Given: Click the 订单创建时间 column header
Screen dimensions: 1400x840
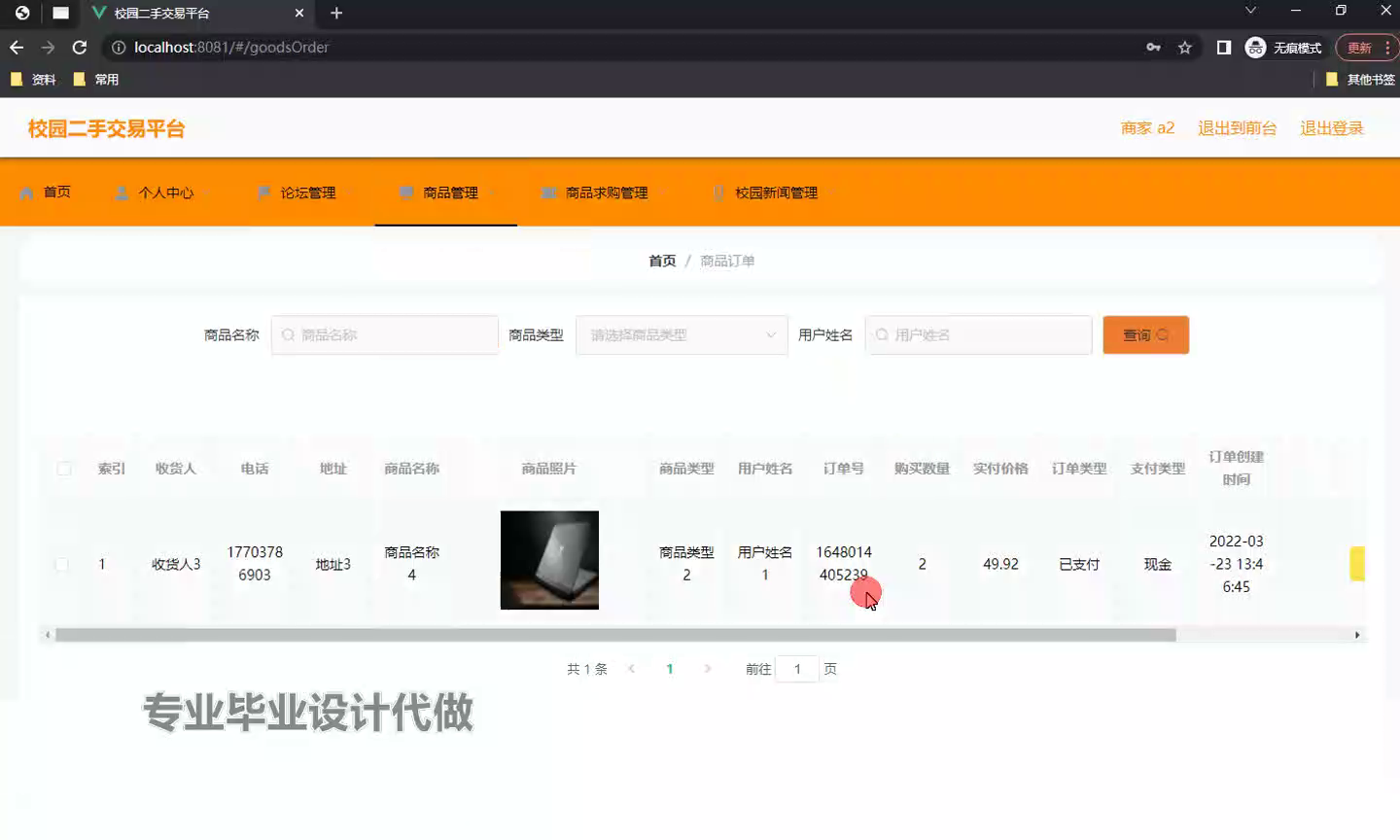Looking at the screenshot, I should pyautogui.click(x=1237, y=468).
